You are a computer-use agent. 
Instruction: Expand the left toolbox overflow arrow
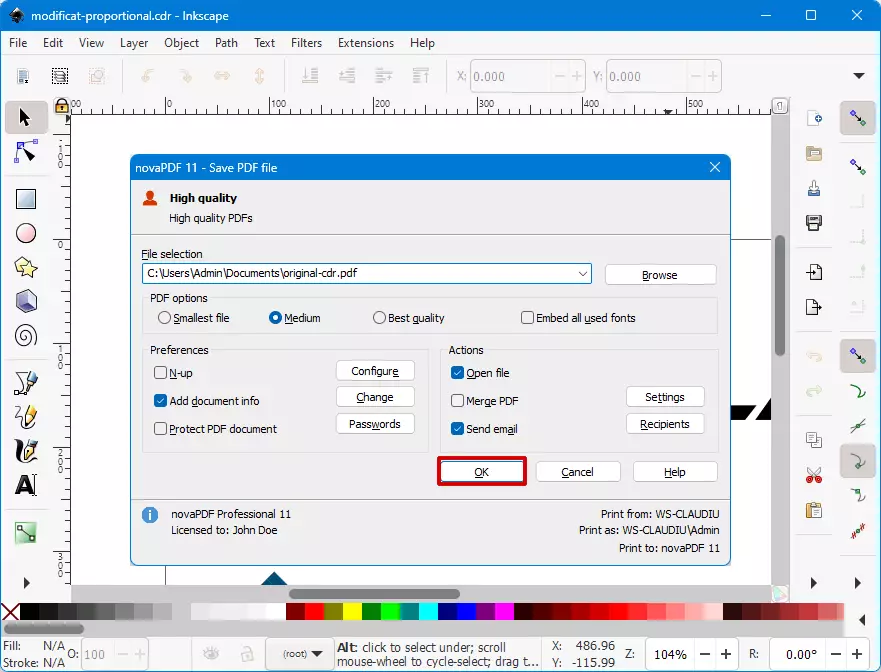[x=26, y=583]
